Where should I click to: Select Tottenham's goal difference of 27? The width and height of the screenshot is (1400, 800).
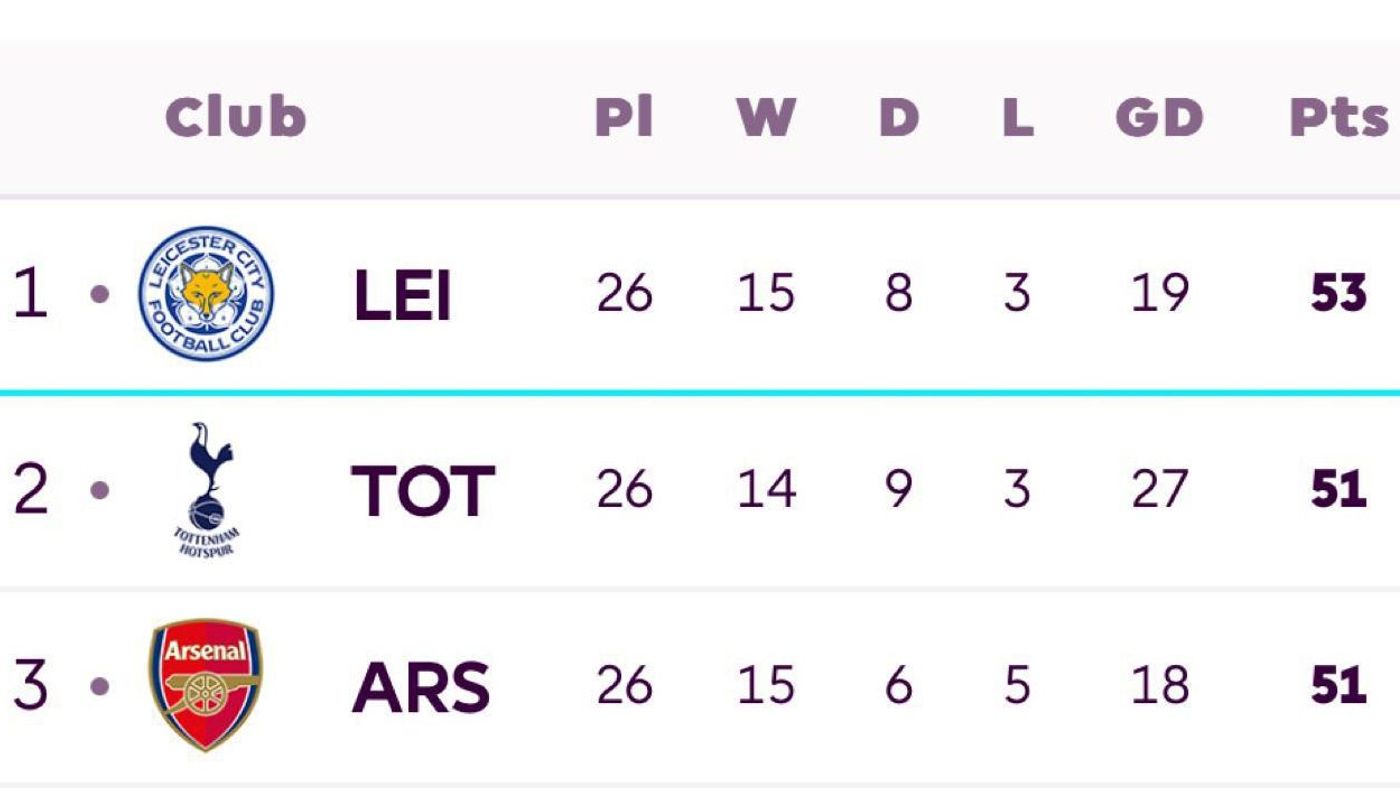(x=1159, y=490)
